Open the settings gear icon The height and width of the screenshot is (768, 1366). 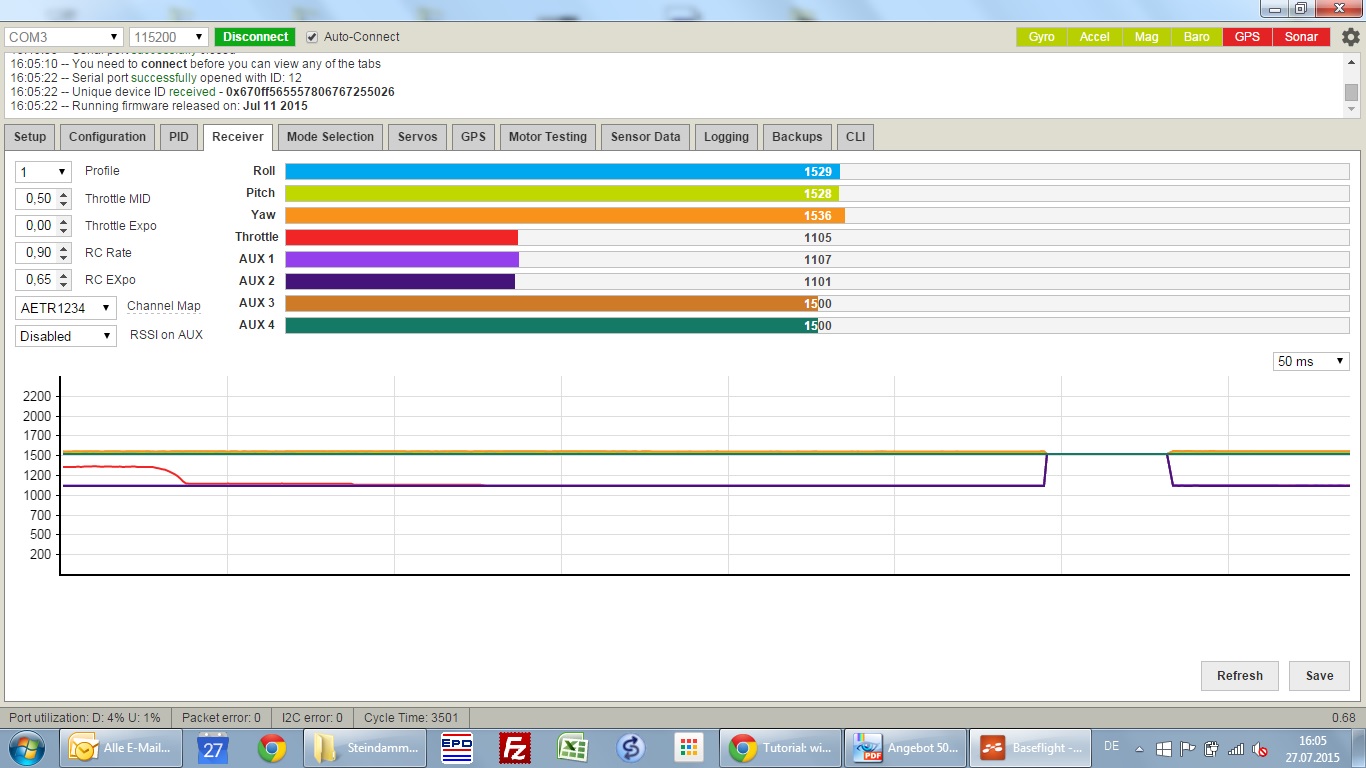[x=1350, y=37]
